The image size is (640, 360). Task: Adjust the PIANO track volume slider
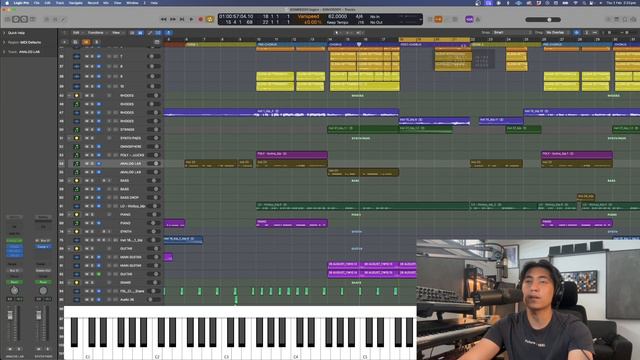point(153,223)
